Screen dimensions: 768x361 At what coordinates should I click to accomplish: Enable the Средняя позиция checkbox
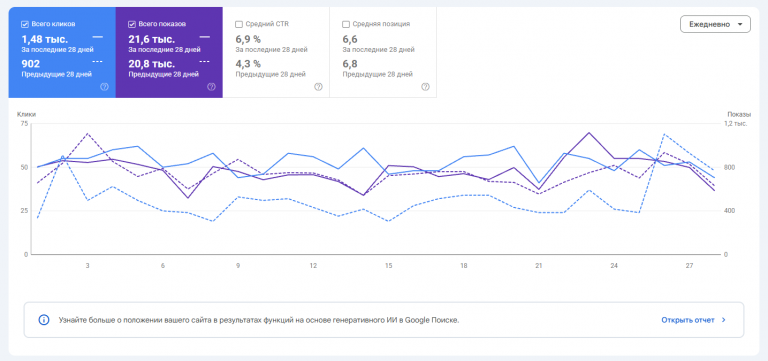tap(346, 24)
